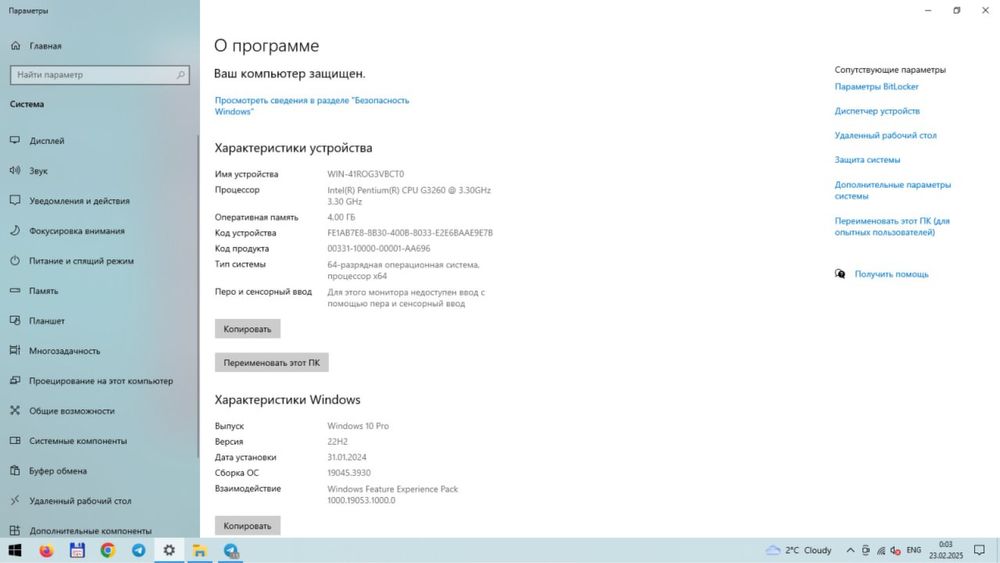Copy device specs with upper Копировать button
This screenshot has width=1000, height=563.
(x=247, y=329)
